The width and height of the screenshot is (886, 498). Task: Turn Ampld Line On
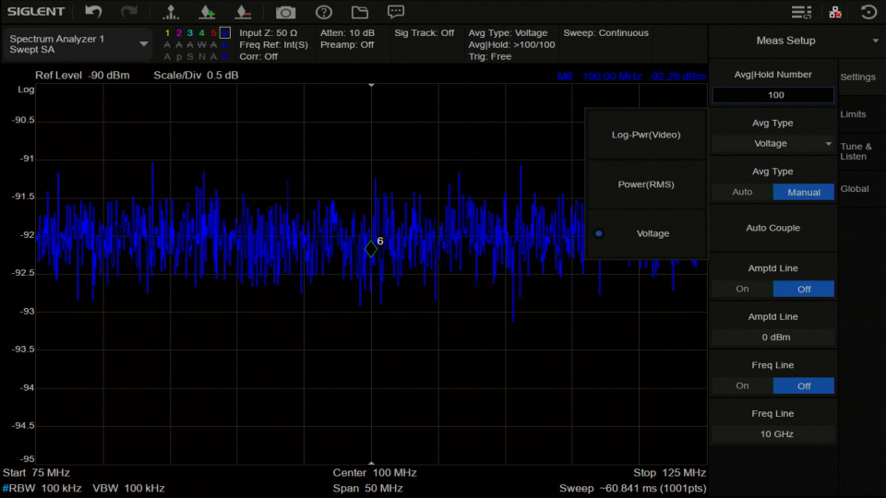[x=742, y=289]
